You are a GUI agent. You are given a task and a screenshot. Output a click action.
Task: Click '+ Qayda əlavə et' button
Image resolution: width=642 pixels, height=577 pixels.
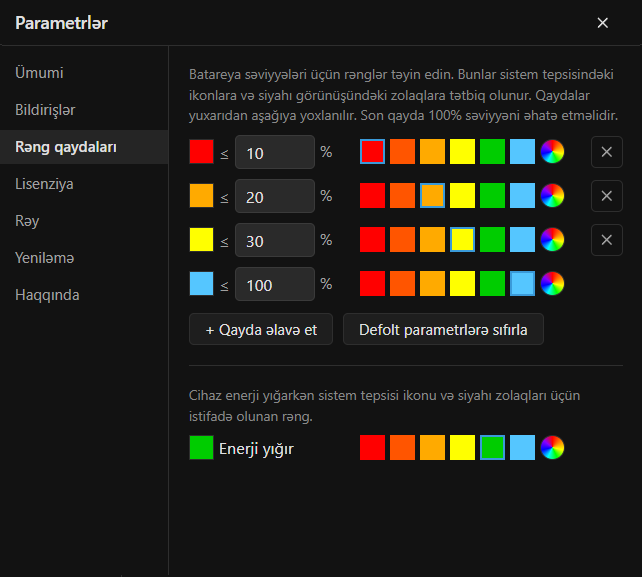coord(261,329)
